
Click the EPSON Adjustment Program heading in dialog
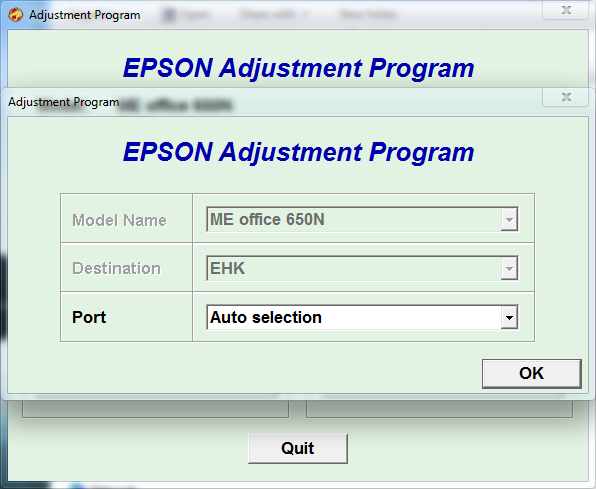[x=298, y=152]
